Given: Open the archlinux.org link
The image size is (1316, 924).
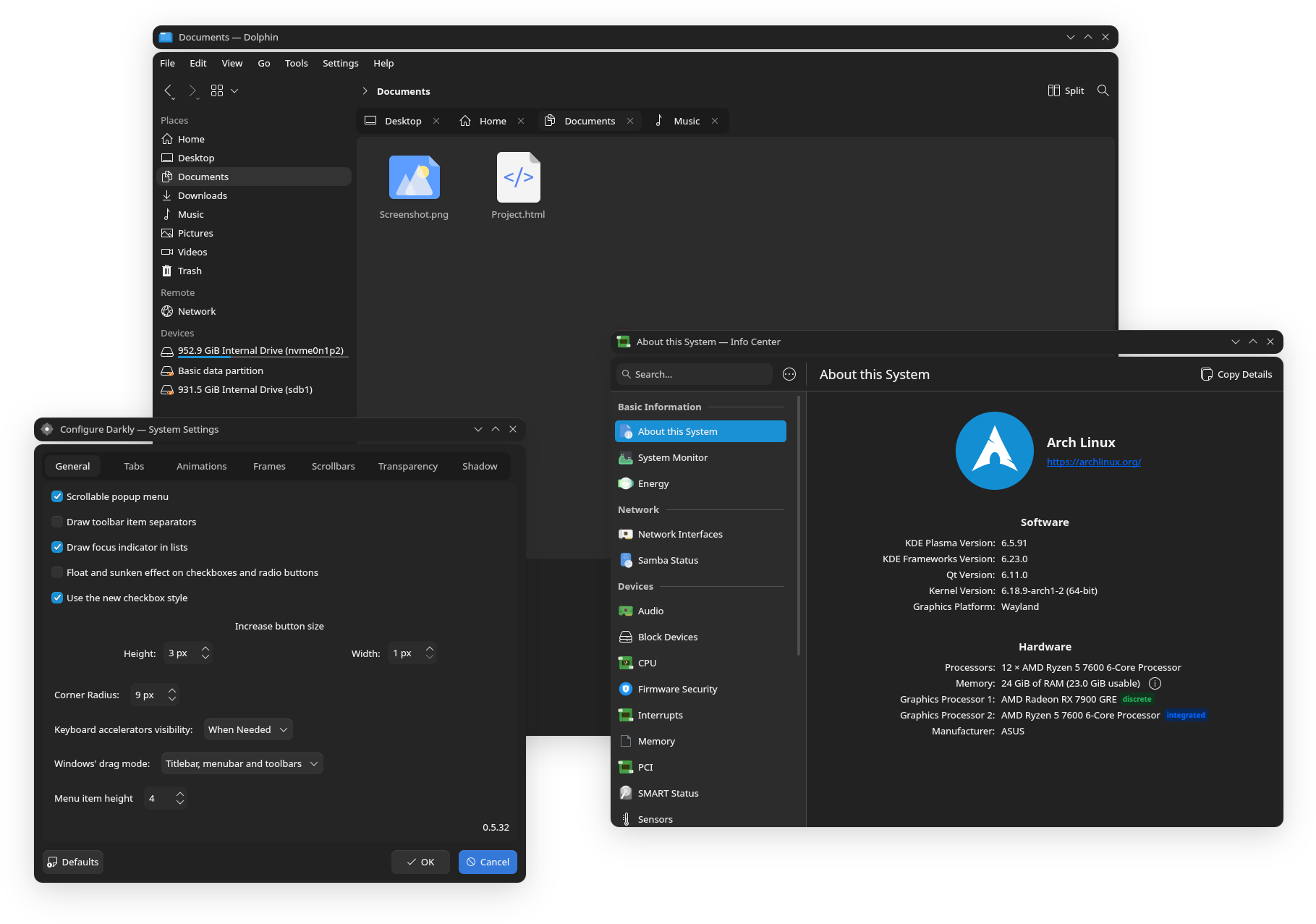Looking at the screenshot, I should [1093, 462].
